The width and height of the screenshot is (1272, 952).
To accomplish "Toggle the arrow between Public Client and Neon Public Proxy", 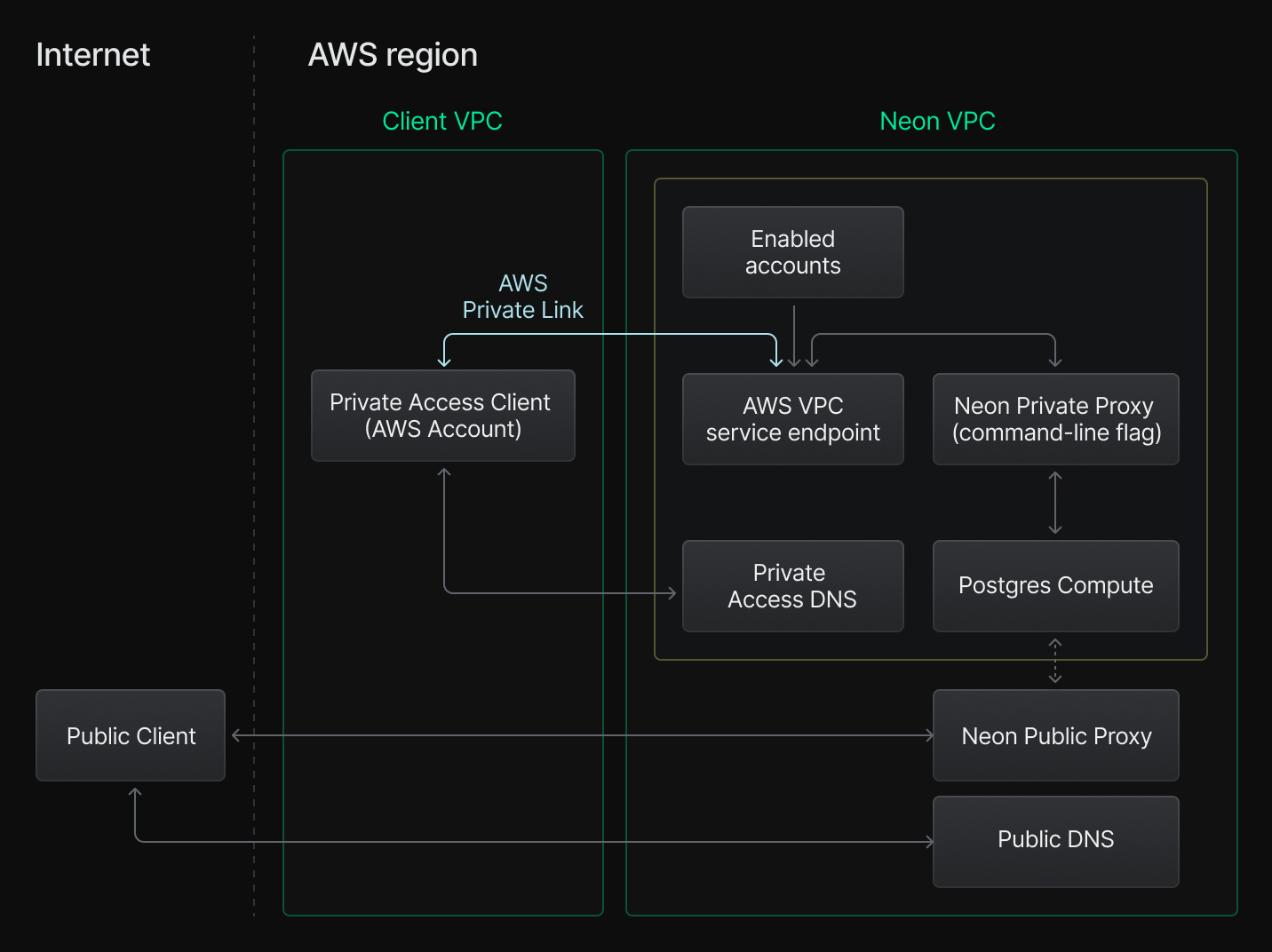I will [577, 735].
